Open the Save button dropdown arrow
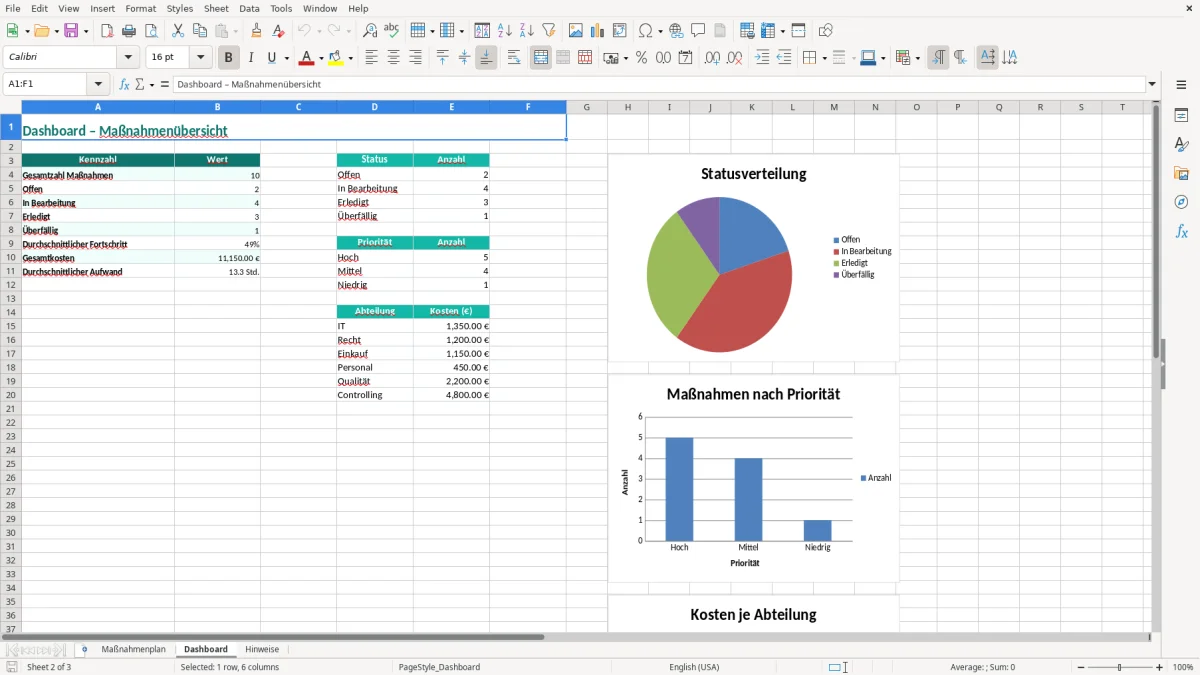Image resolution: width=1200 pixels, height=675 pixels. point(86,31)
